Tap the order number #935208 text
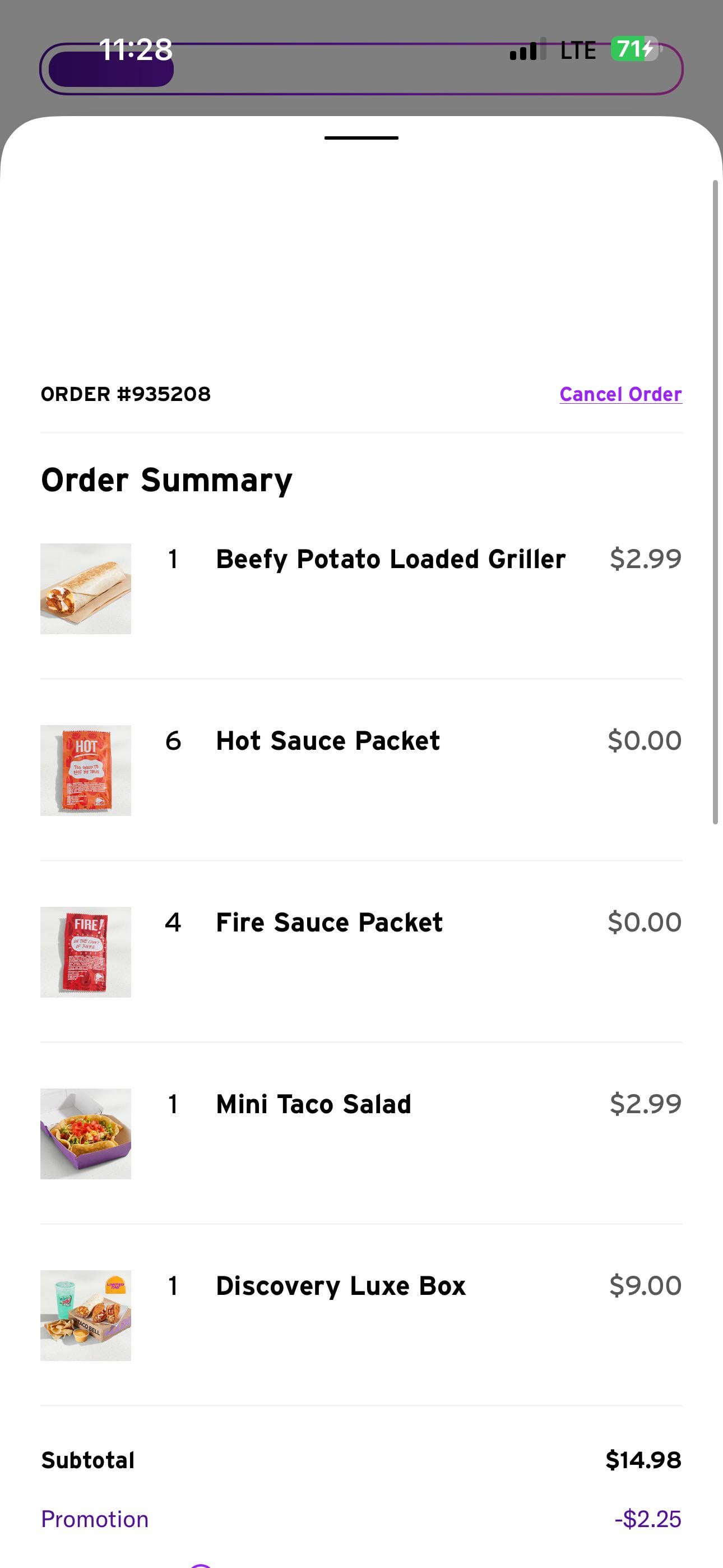723x1568 pixels. 126,394
